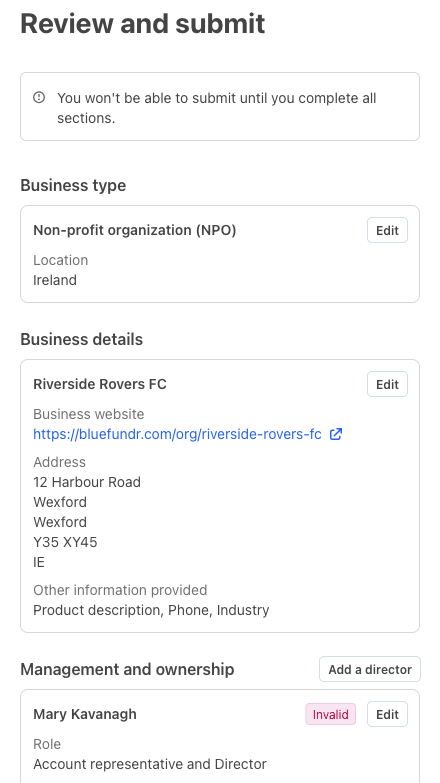Edit Riverside Rovers FC business details

pos(388,384)
